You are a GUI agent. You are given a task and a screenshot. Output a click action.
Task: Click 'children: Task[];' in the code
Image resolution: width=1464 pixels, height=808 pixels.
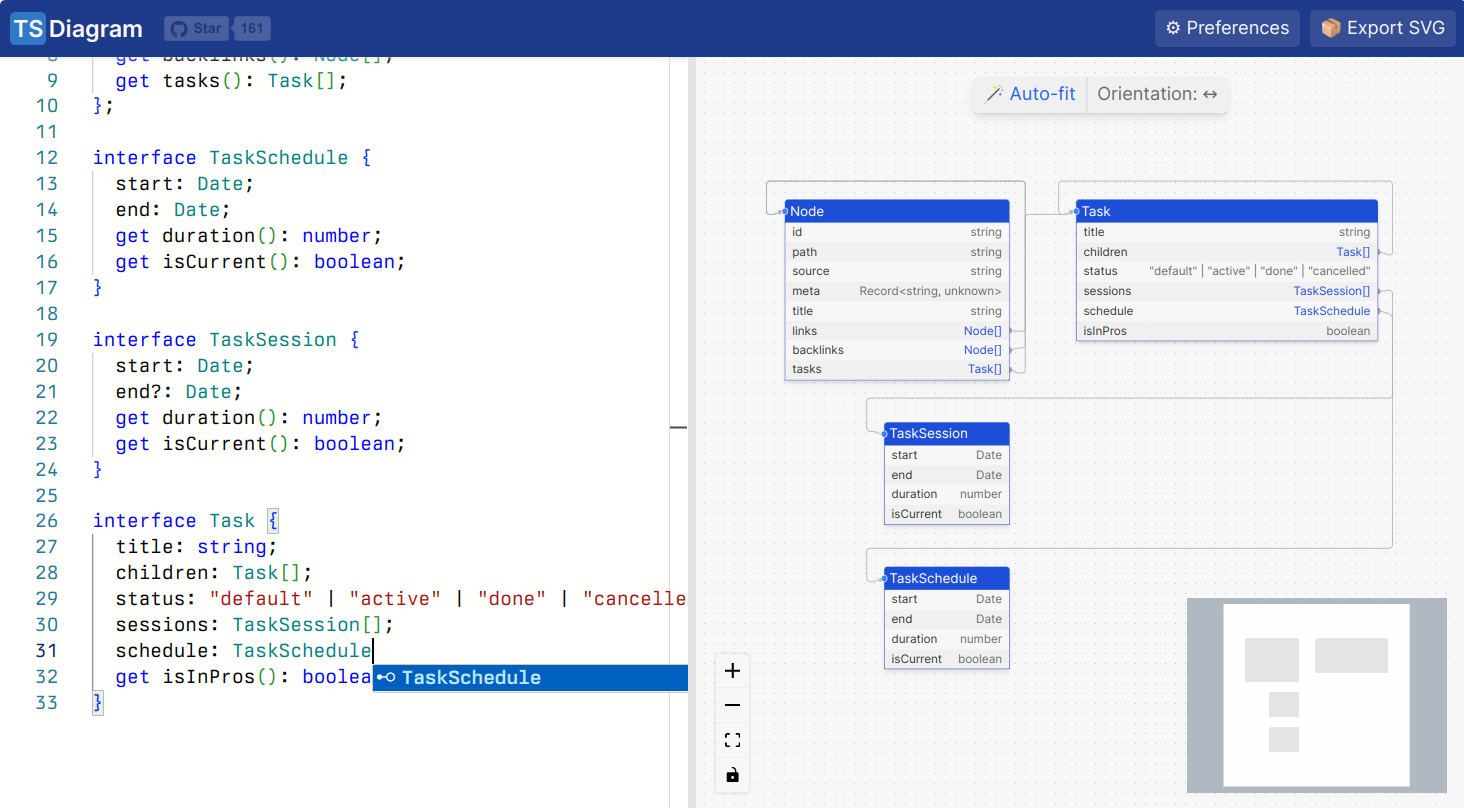[x=214, y=573]
